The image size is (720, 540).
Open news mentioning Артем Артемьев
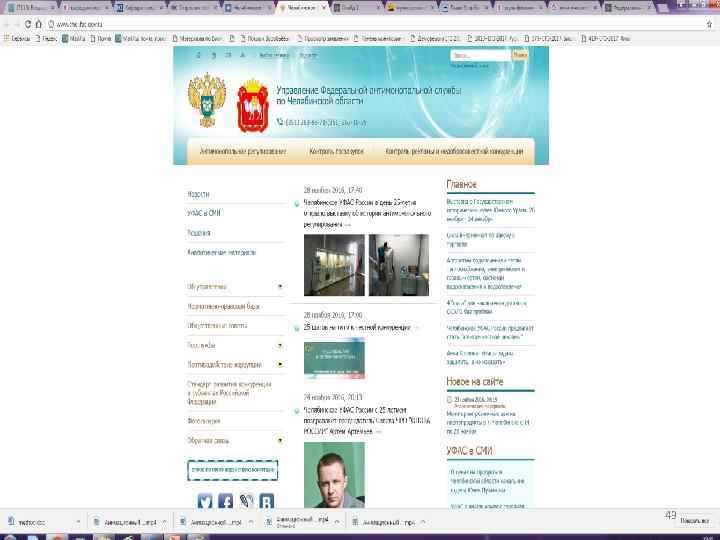[367, 421]
